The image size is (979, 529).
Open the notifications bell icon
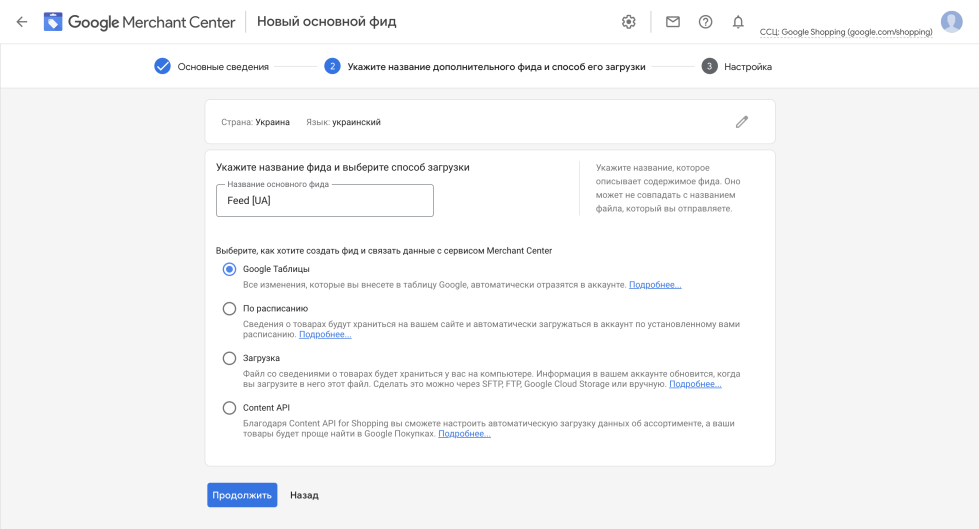(738, 22)
